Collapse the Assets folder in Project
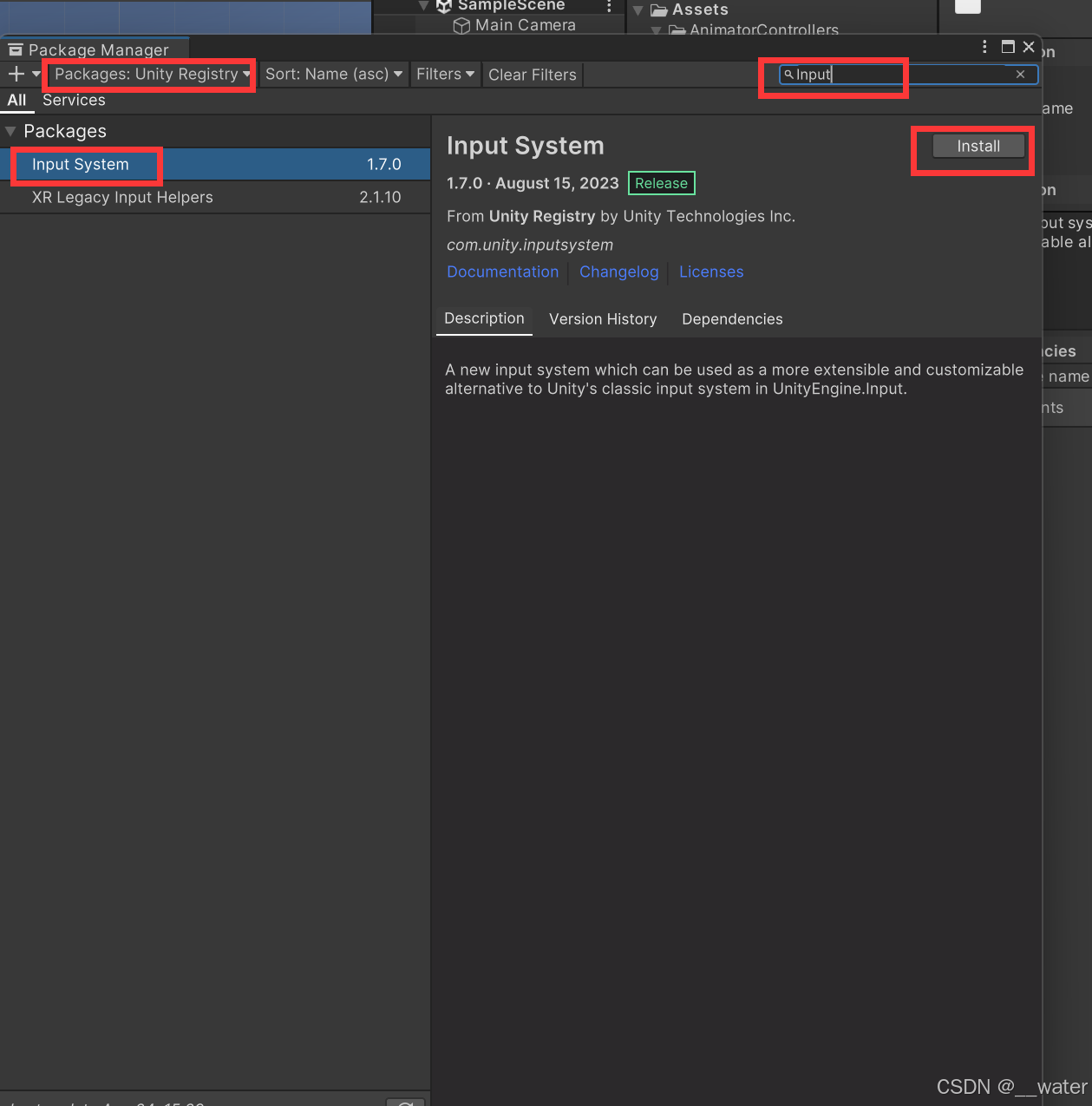The image size is (1092, 1106). [x=638, y=10]
